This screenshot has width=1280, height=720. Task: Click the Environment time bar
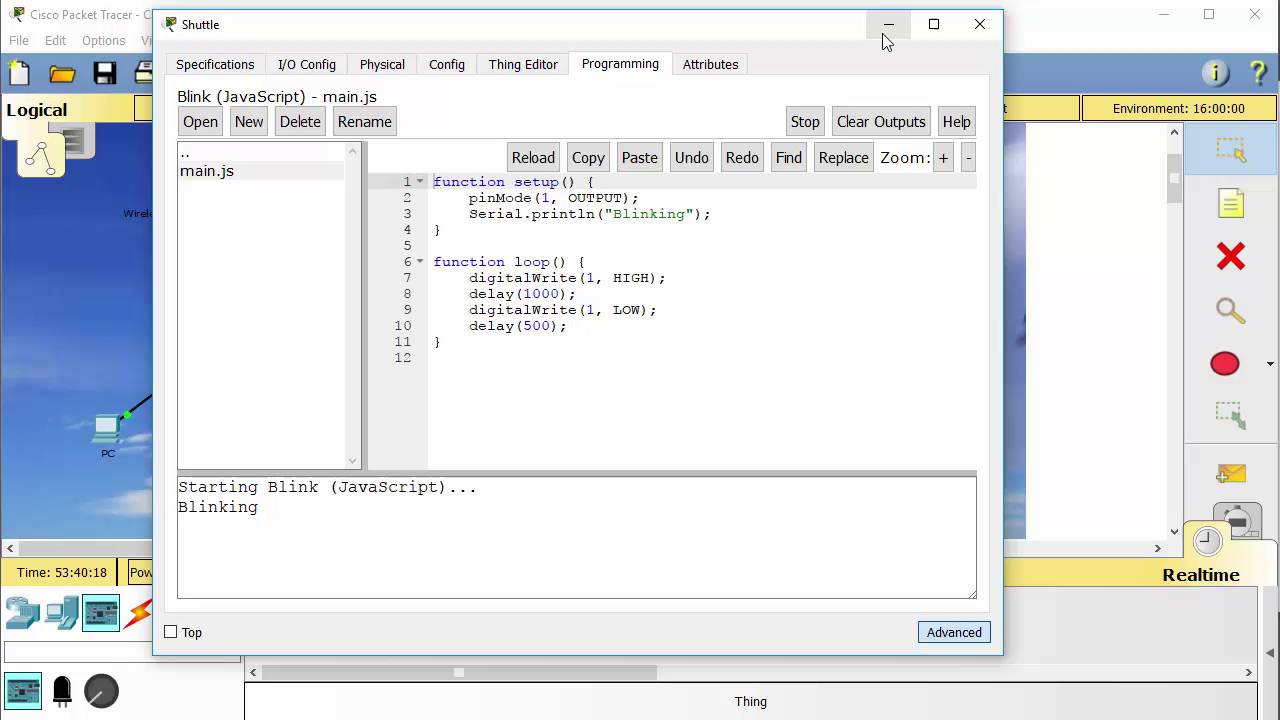1178,108
